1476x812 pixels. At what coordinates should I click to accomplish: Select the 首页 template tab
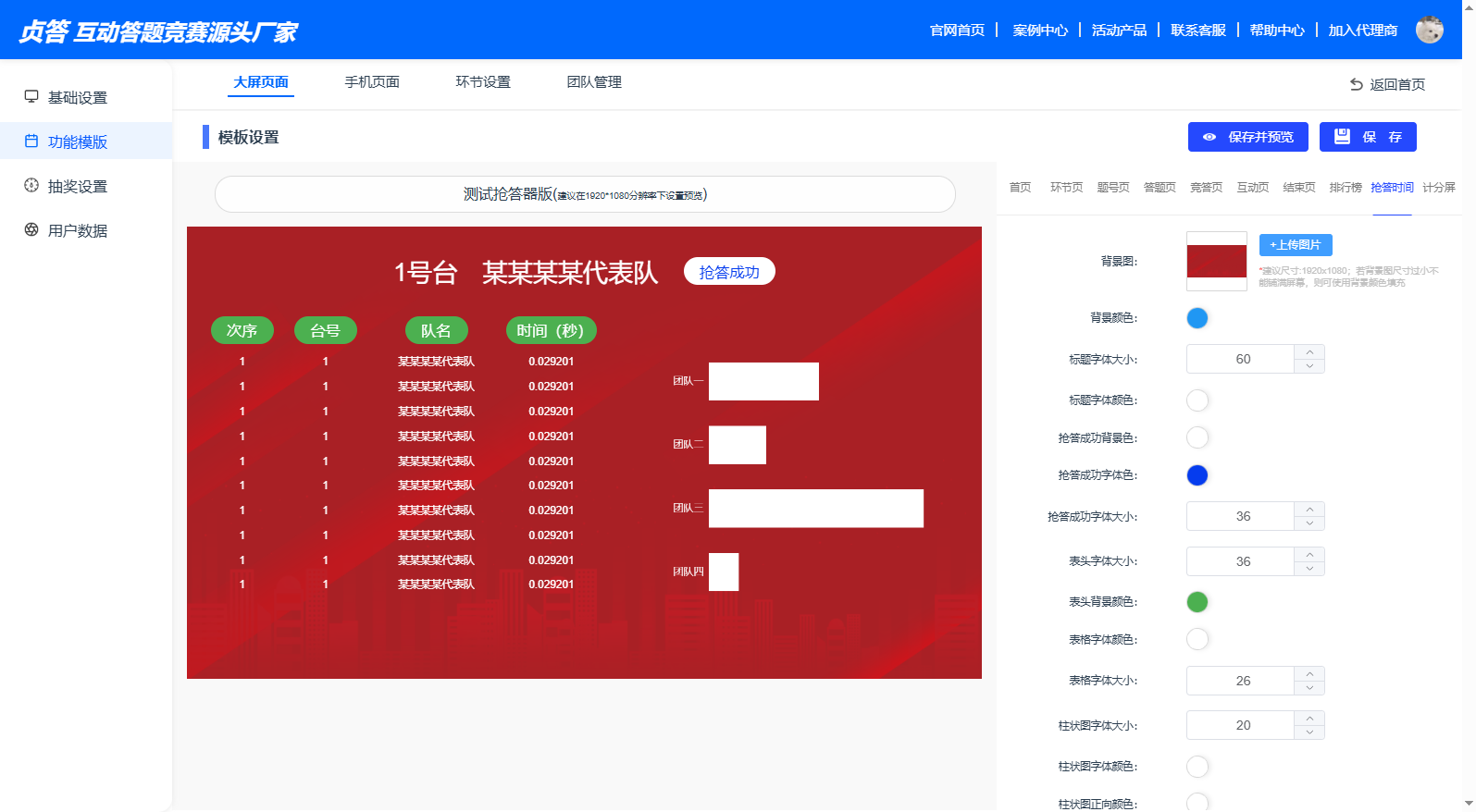click(1020, 187)
